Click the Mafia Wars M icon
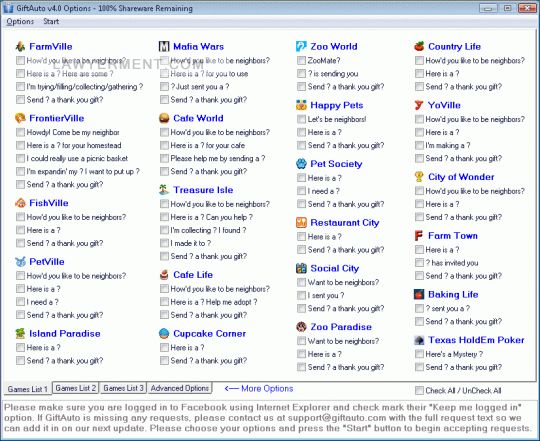 tap(164, 46)
